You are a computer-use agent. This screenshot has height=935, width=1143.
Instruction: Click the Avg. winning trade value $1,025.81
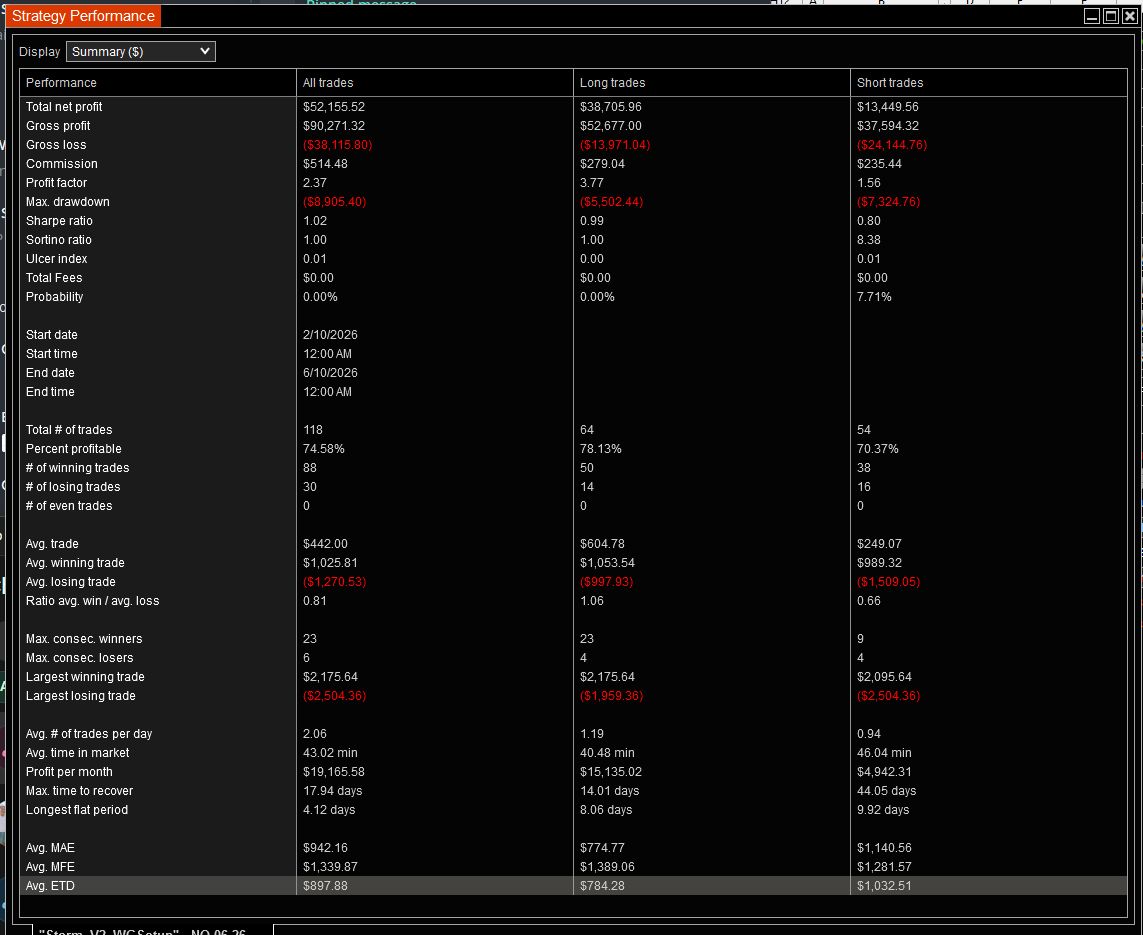(x=330, y=563)
